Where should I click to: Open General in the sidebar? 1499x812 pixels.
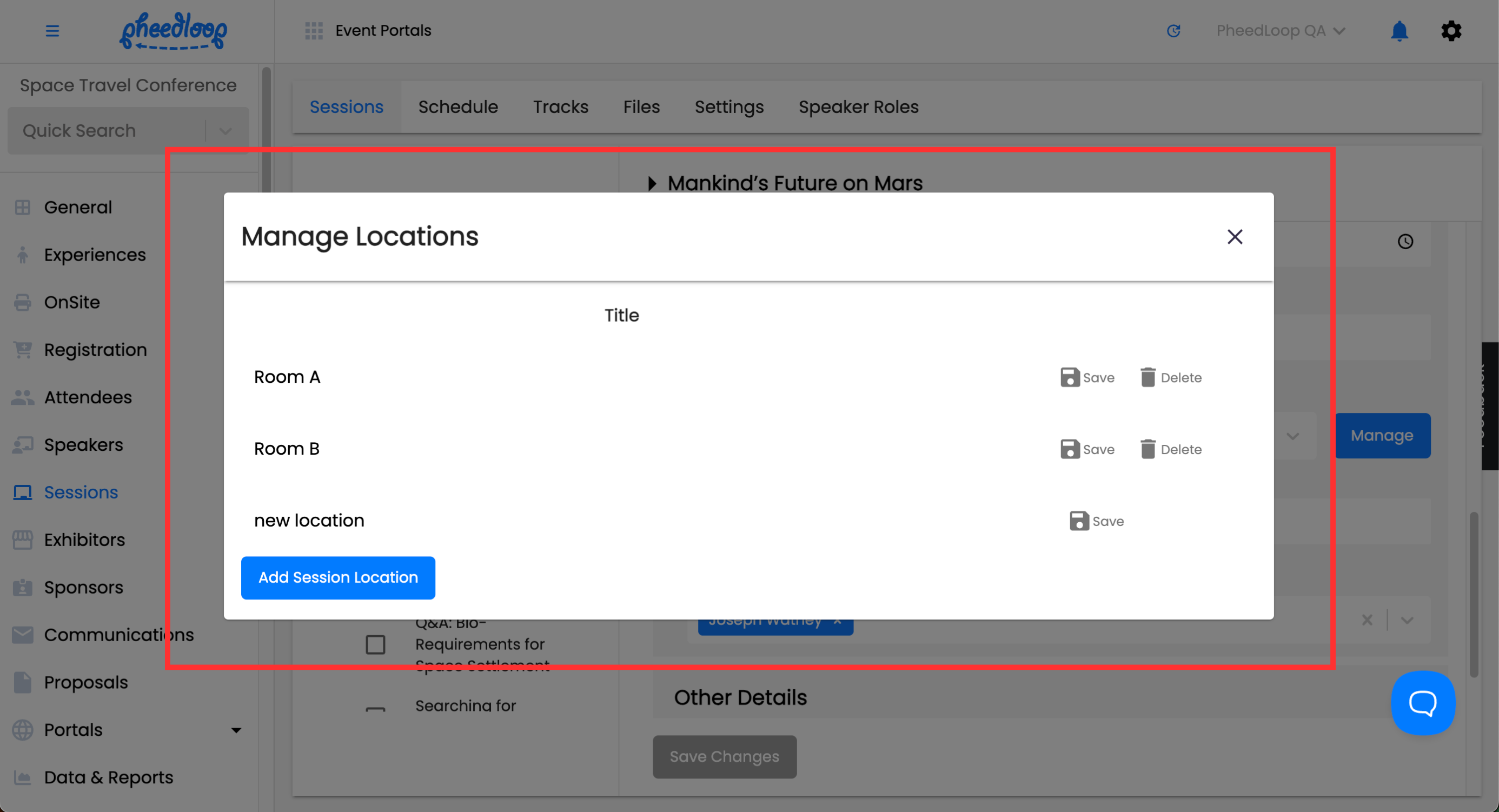click(78, 207)
